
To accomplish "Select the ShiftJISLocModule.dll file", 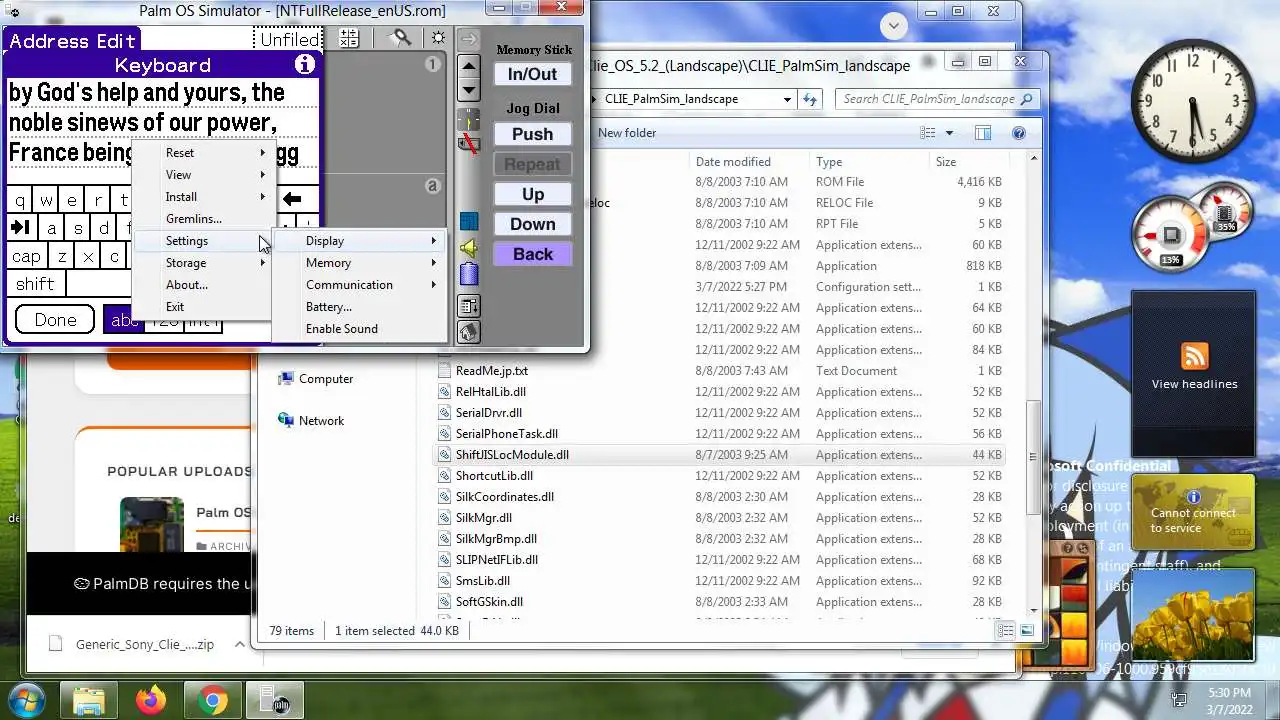I will tap(720, 455).
